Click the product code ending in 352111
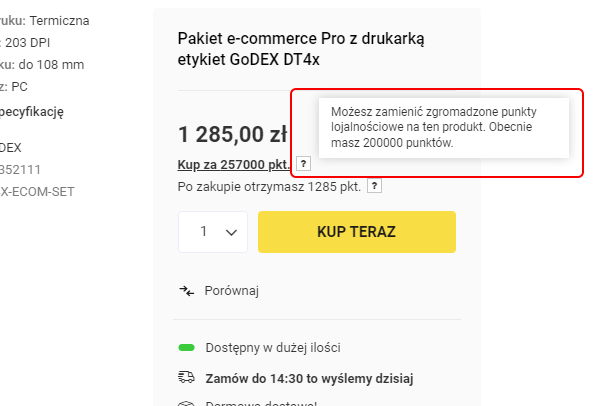This screenshot has height=406, width=600. [x=16, y=169]
